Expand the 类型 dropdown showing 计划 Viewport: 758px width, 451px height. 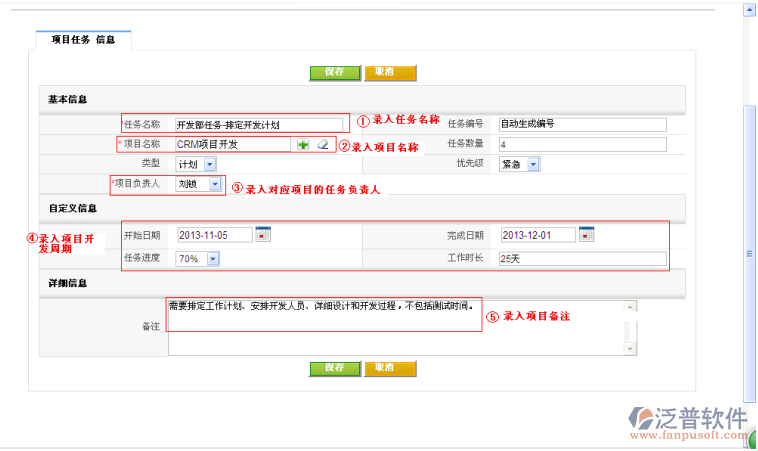(x=210, y=164)
